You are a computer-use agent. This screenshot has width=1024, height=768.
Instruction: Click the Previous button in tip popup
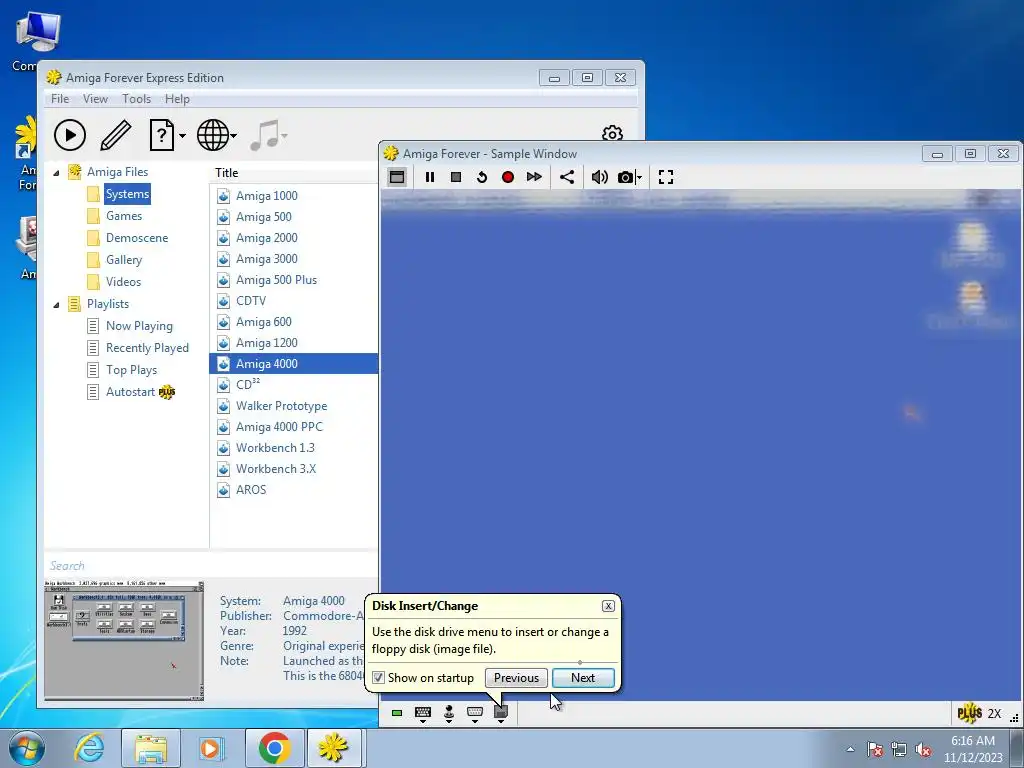click(x=516, y=678)
